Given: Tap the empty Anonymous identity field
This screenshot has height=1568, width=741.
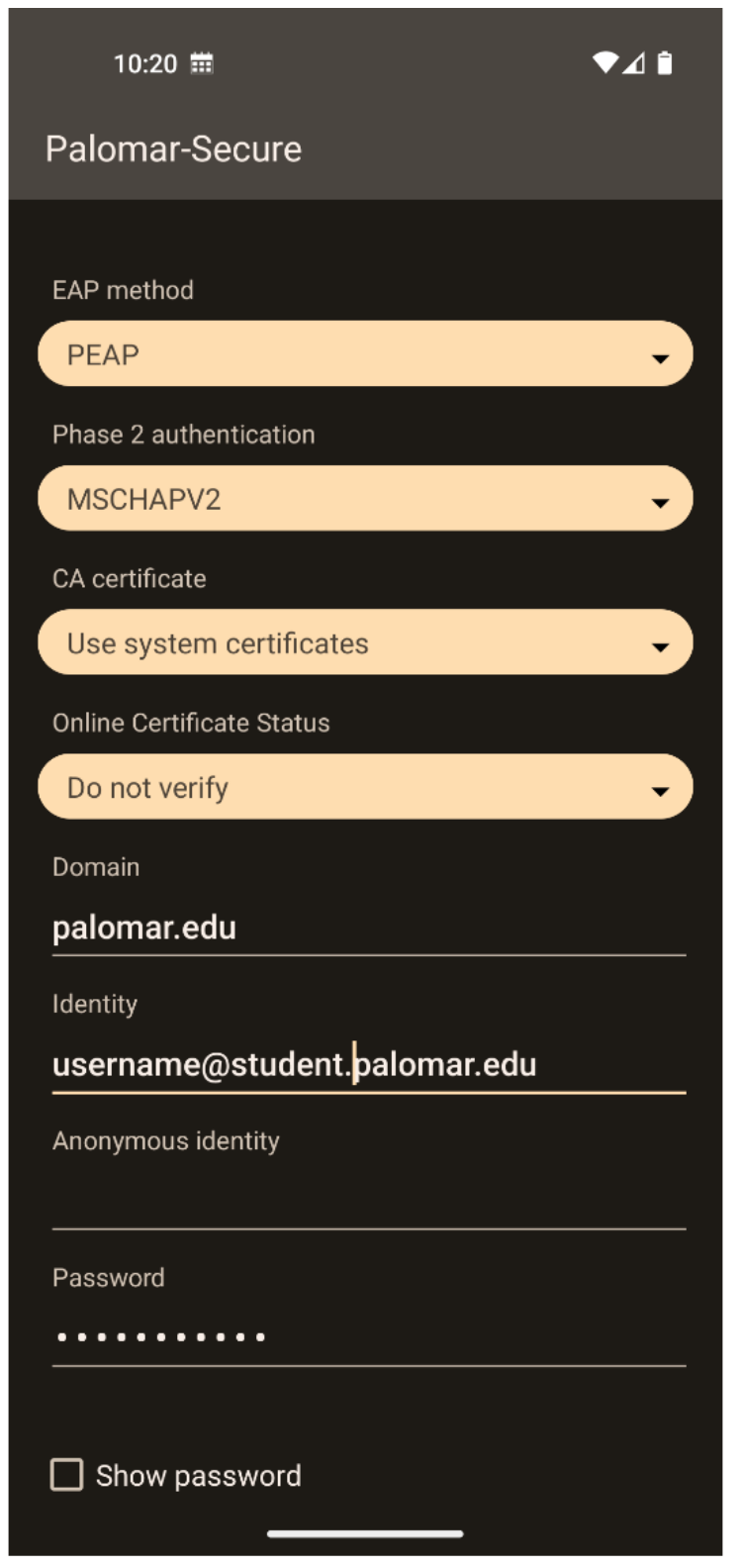Looking at the screenshot, I should [368, 1202].
